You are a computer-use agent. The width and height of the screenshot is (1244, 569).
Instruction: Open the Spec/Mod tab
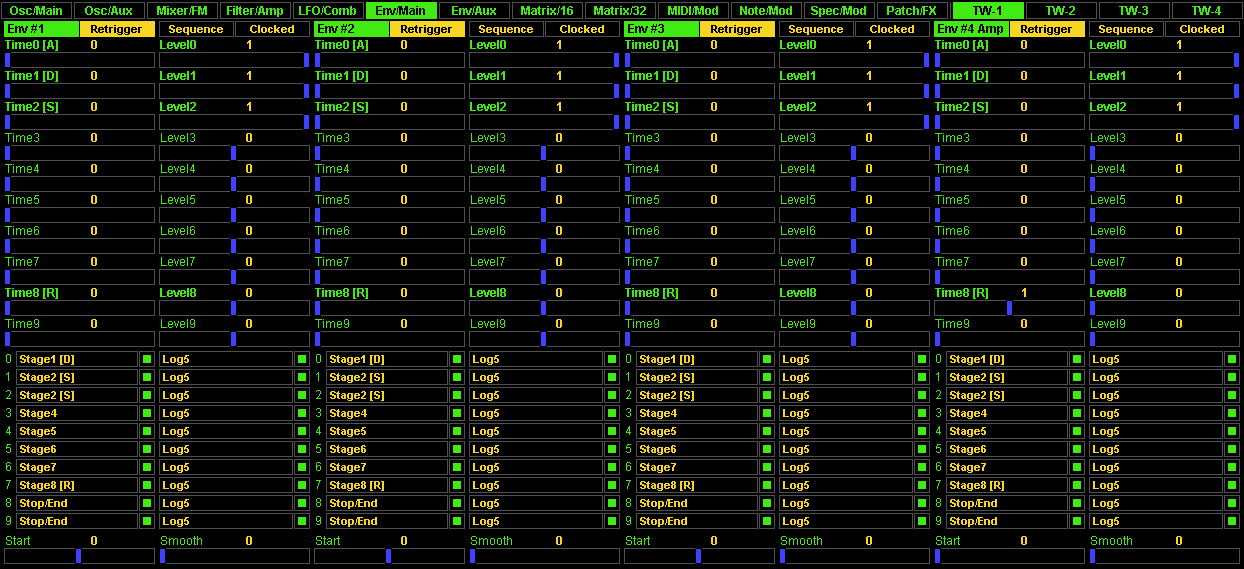tap(839, 10)
